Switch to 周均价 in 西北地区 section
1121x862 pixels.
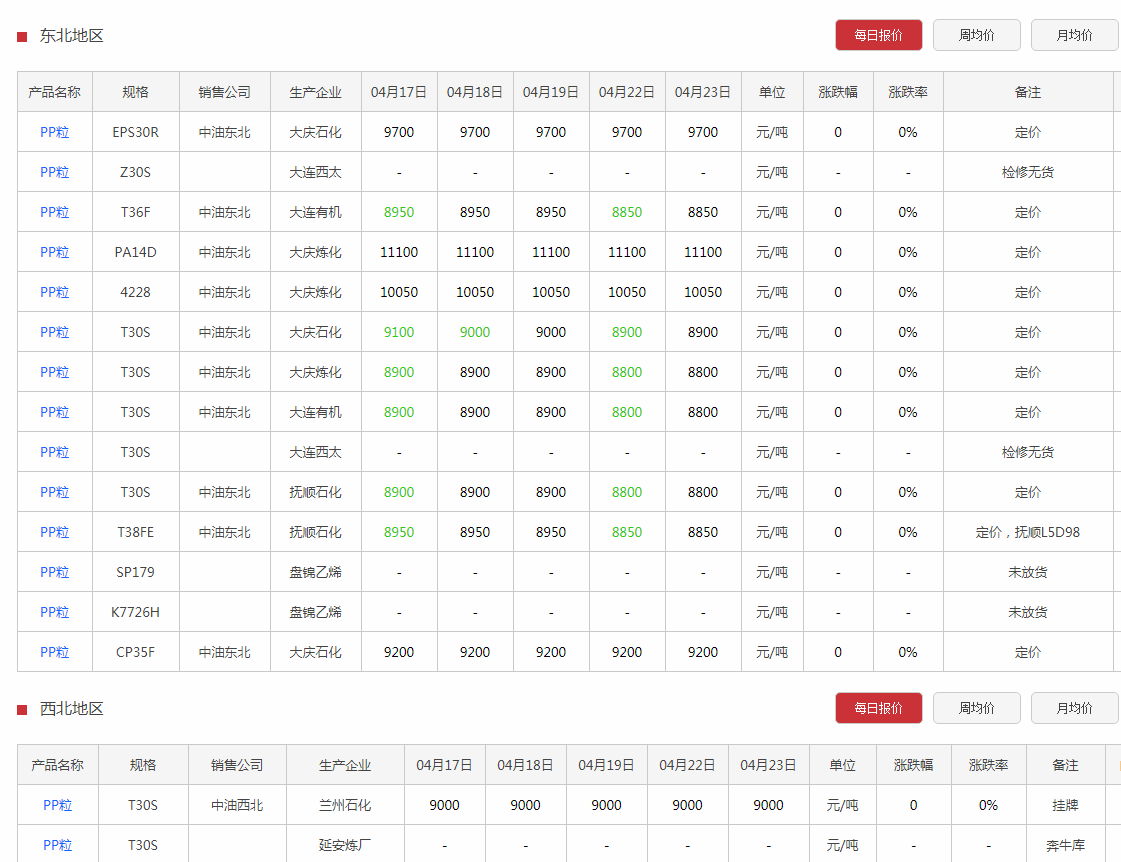976,708
